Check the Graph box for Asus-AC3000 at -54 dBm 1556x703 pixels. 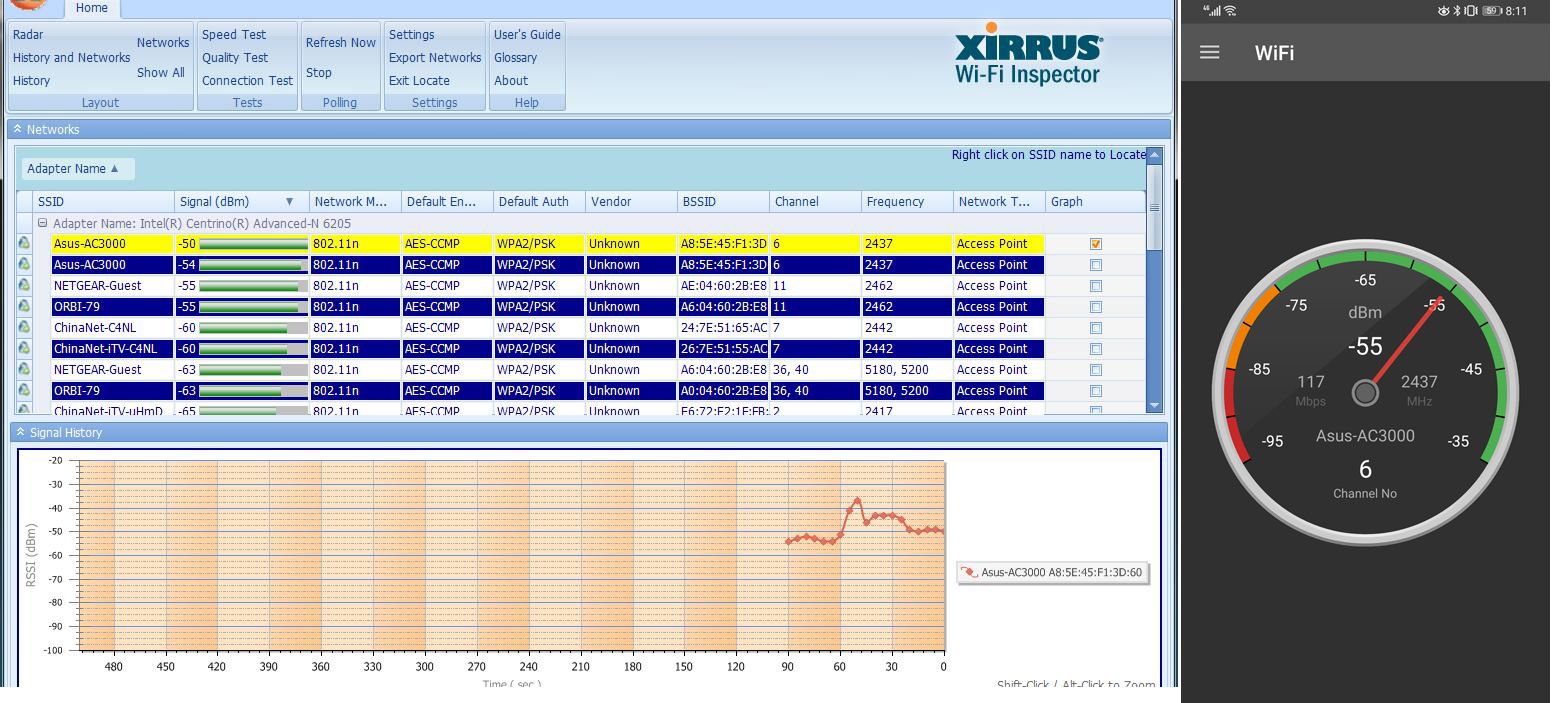(x=1096, y=265)
